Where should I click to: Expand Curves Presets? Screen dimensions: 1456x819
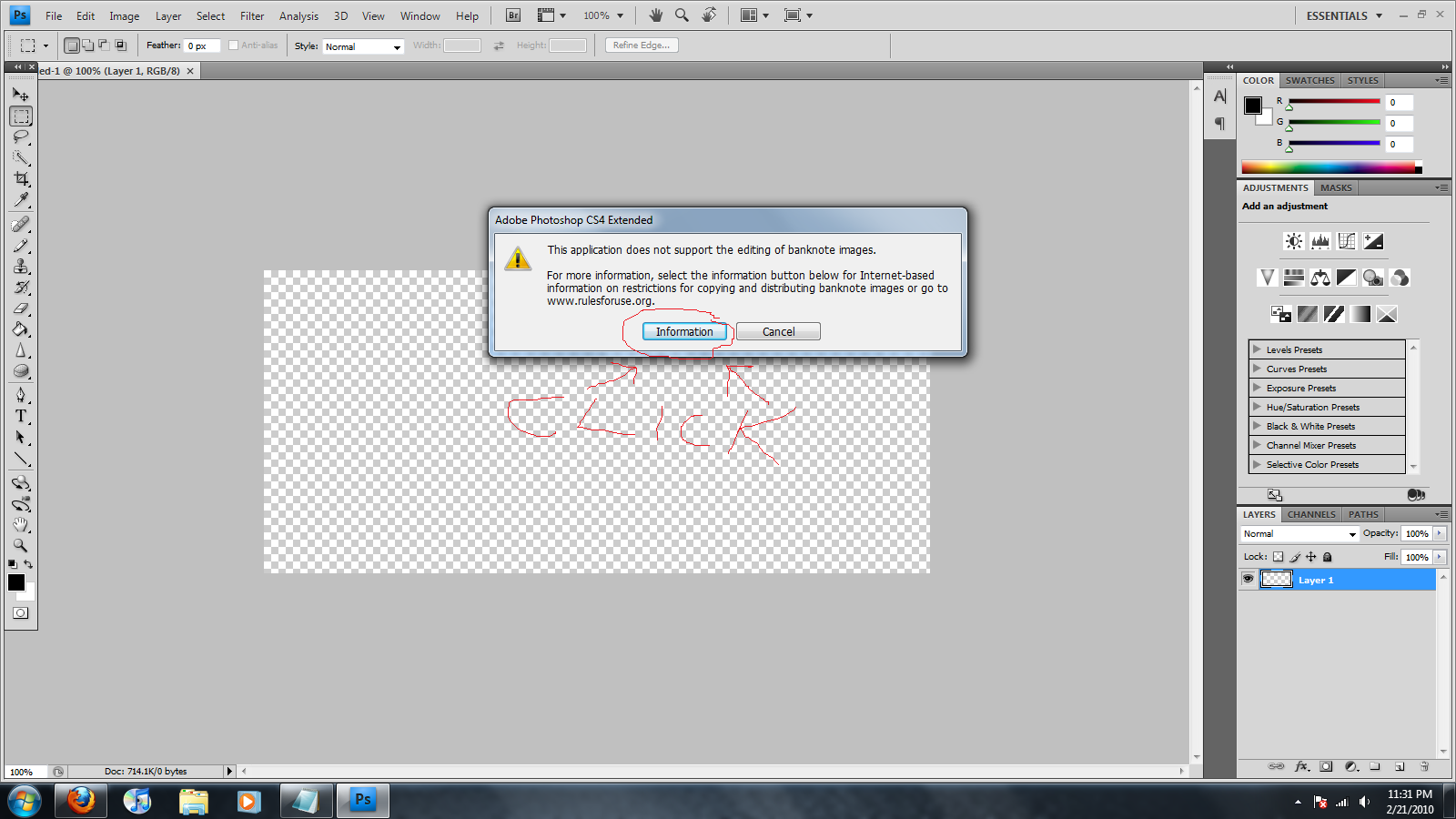pos(1257,369)
